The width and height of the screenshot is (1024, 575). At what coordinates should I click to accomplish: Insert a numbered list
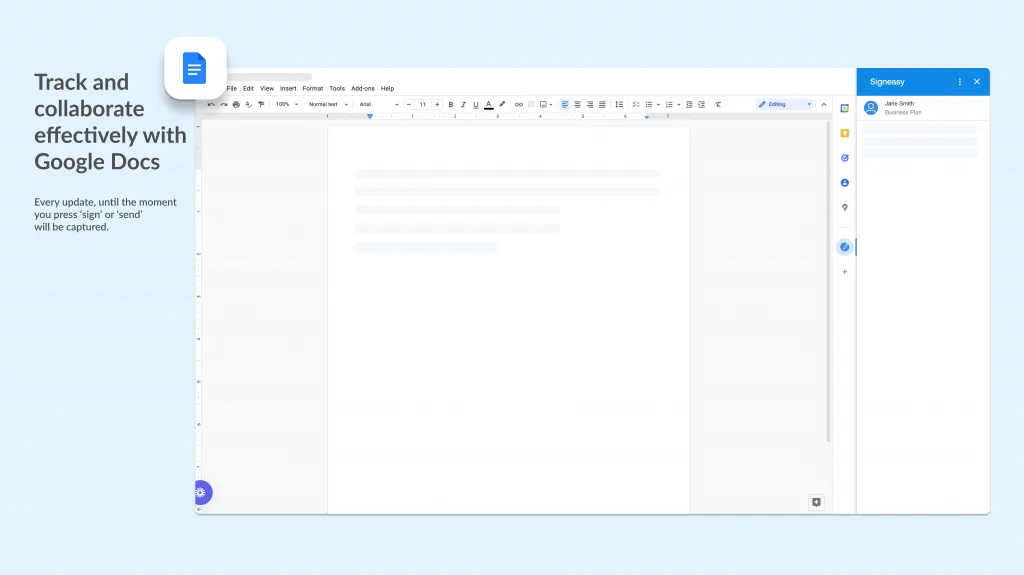coord(669,105)
